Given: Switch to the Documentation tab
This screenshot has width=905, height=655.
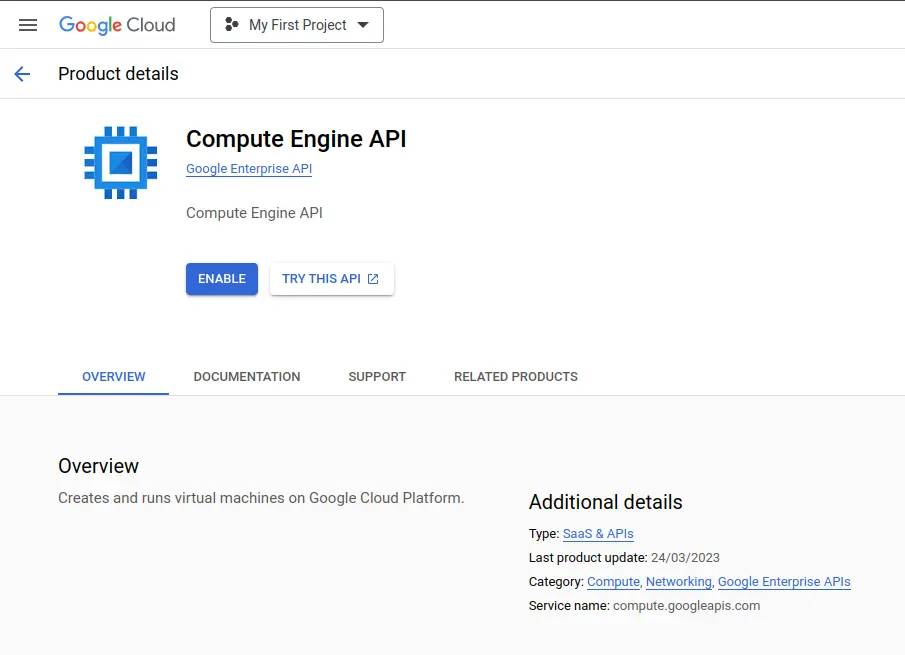Looking at the screenshot, I should (x=247, y=377).
